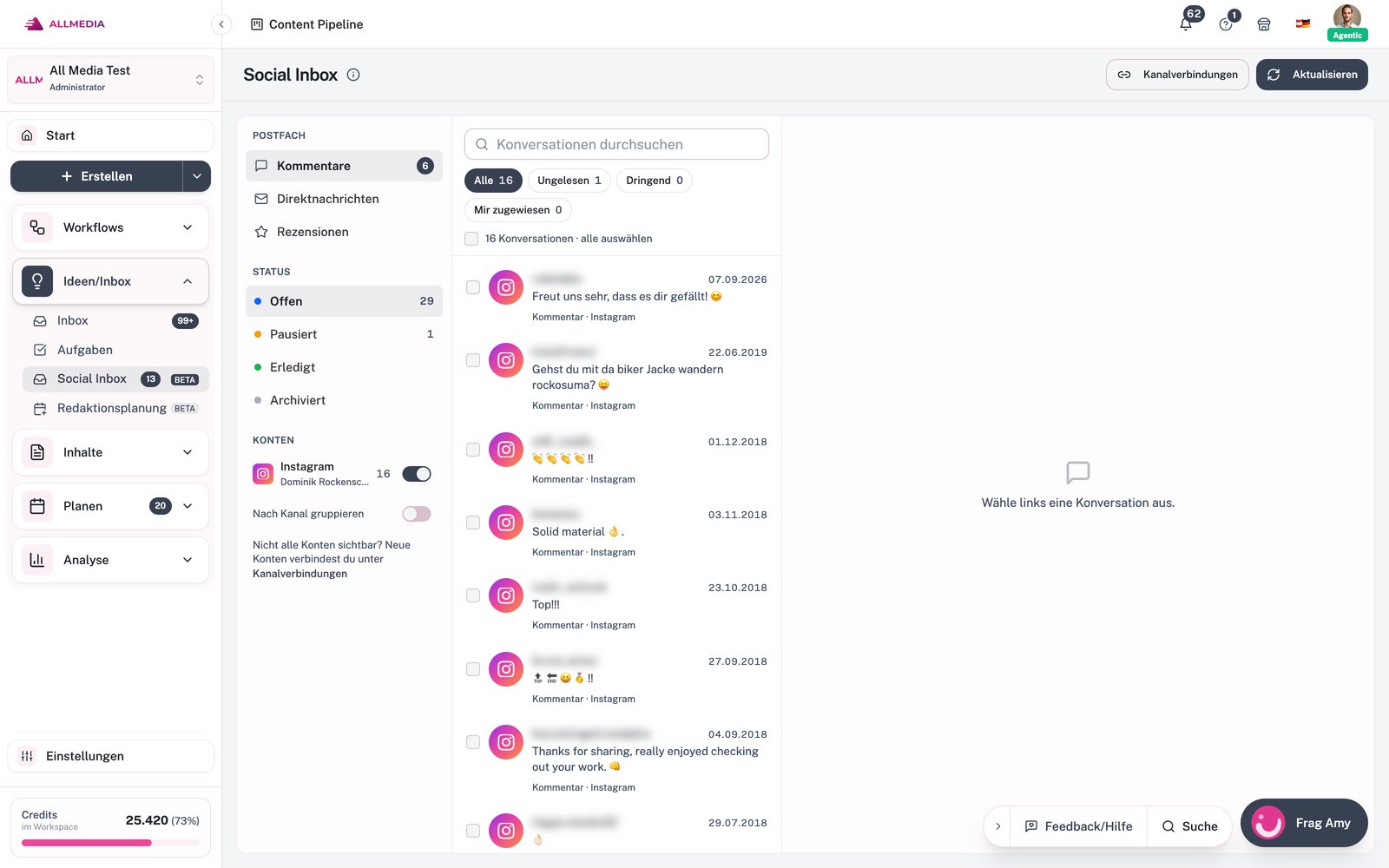1389x868 pixels.
Task: Click the Erstellen button
Action: (96, 176)
